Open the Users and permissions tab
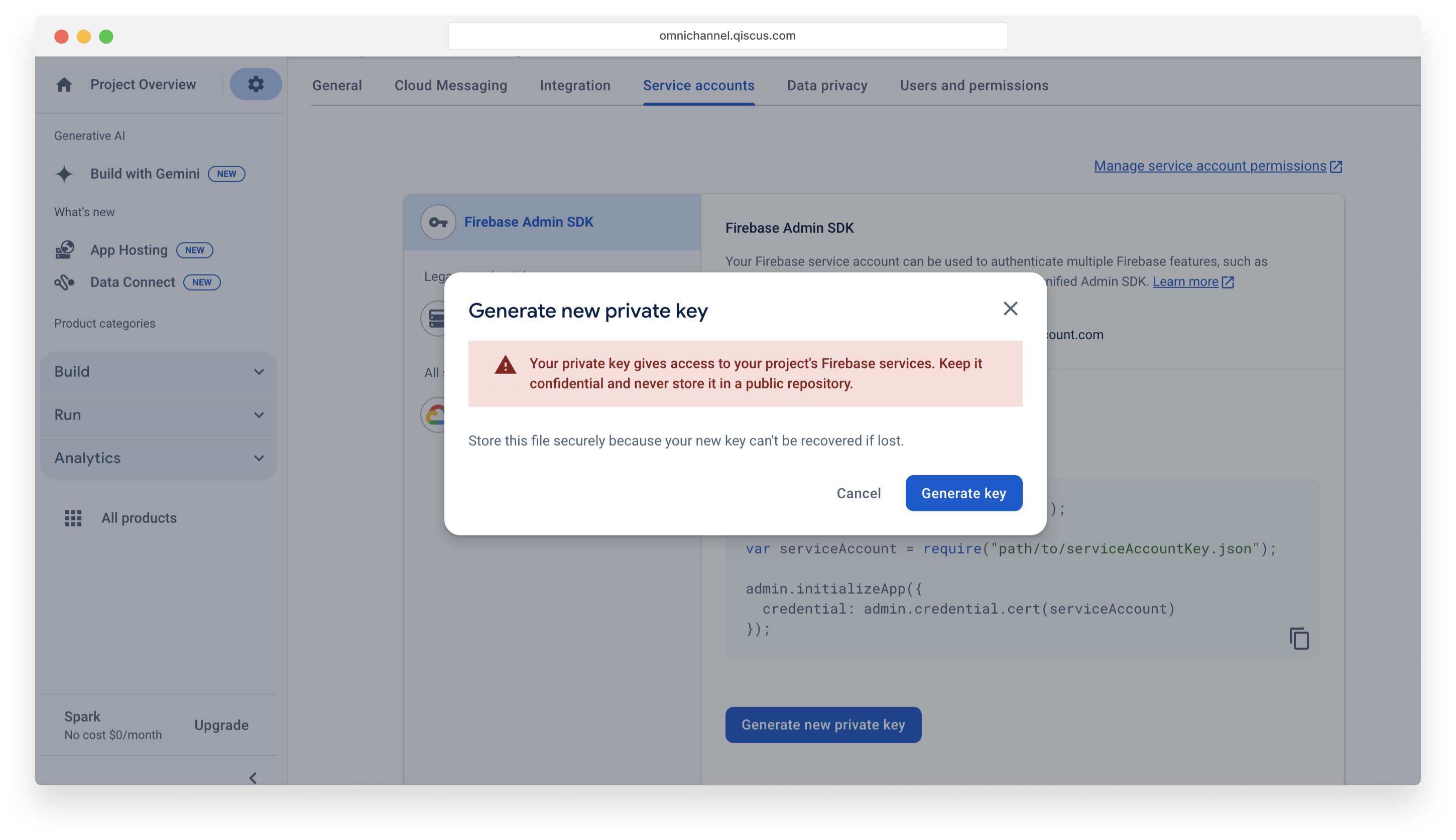The image size is (1456, 840). click(974, 85)
